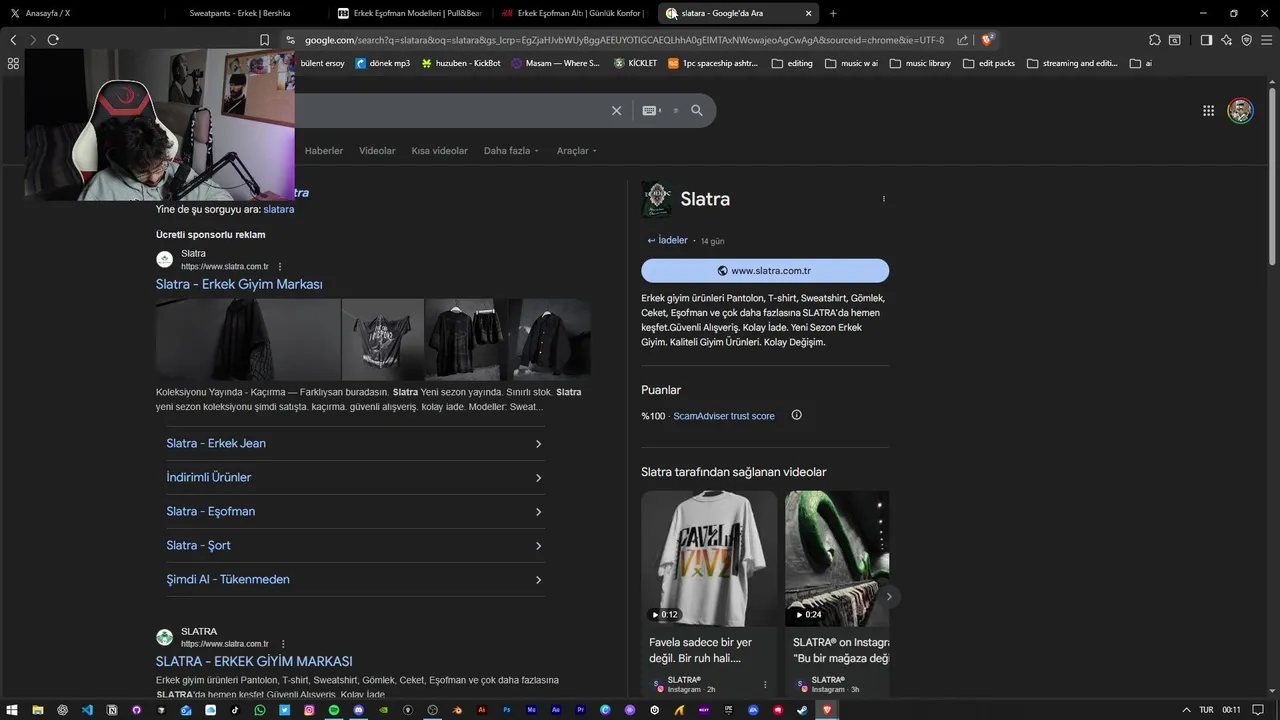
Task: Click the on-screen keyboard input icon
Action: pyautogui.click(x=652, y=111)
